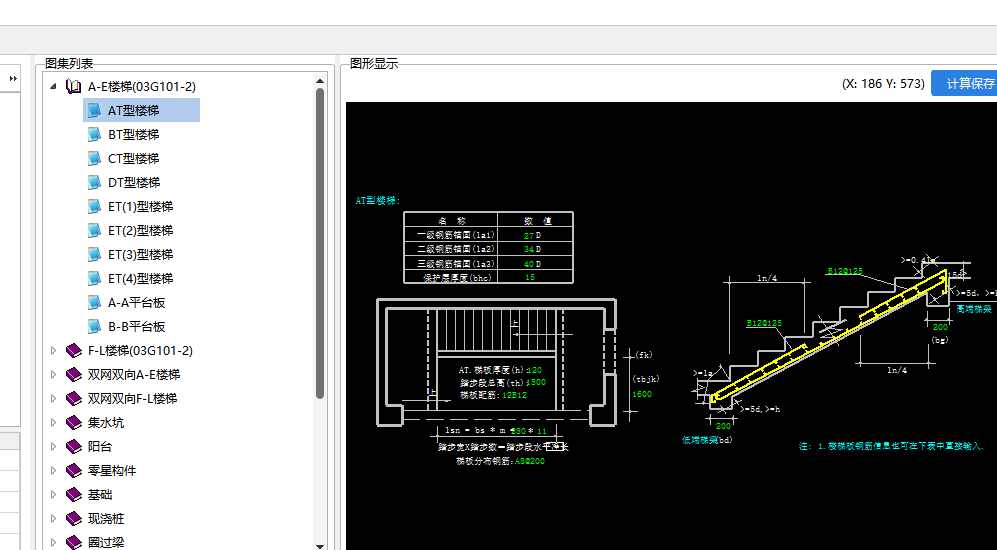997x550 pixels.
Task: Click the 低端梯梁 bd width value 200
Action: 724,426
